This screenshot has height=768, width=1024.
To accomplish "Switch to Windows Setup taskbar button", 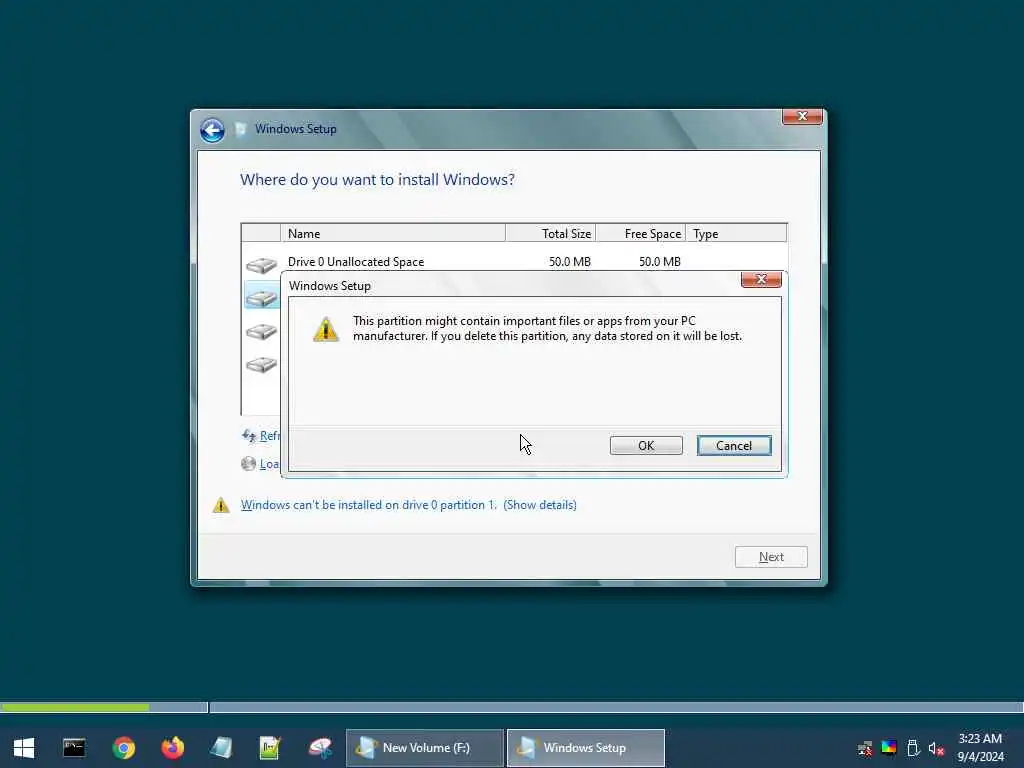I will [586, 748].
